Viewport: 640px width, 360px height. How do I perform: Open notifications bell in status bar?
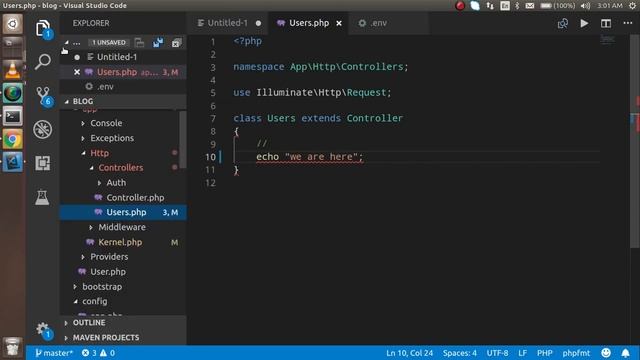[625, 353]
